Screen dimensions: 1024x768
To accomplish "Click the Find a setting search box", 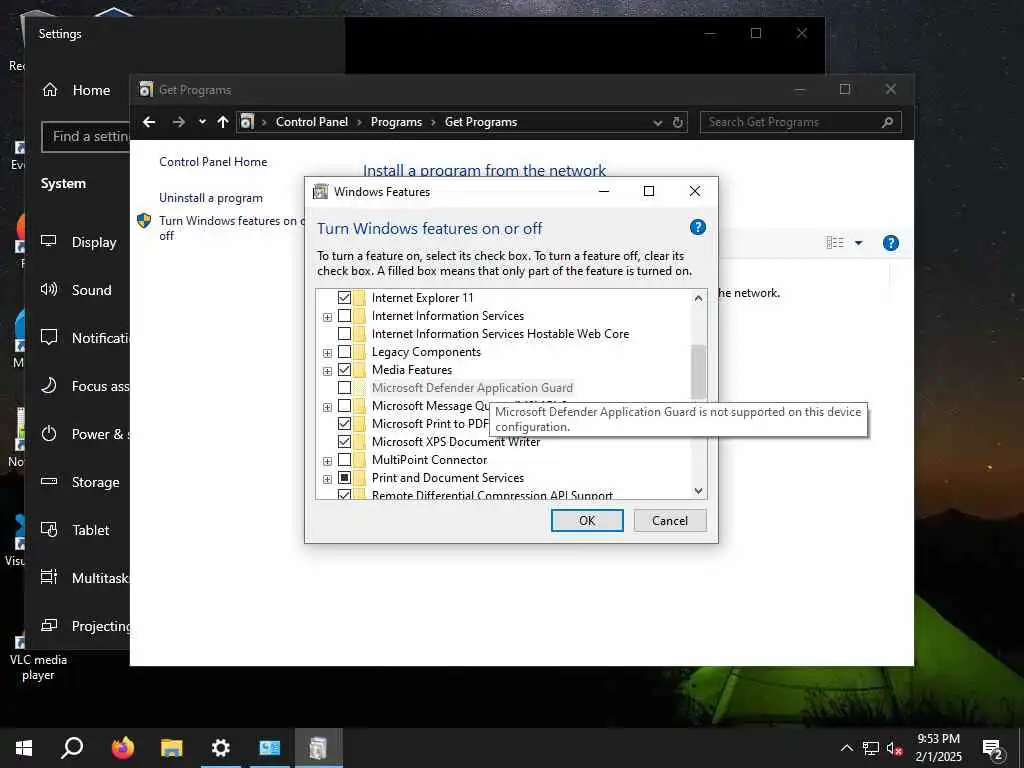I will tap(86, 136).
